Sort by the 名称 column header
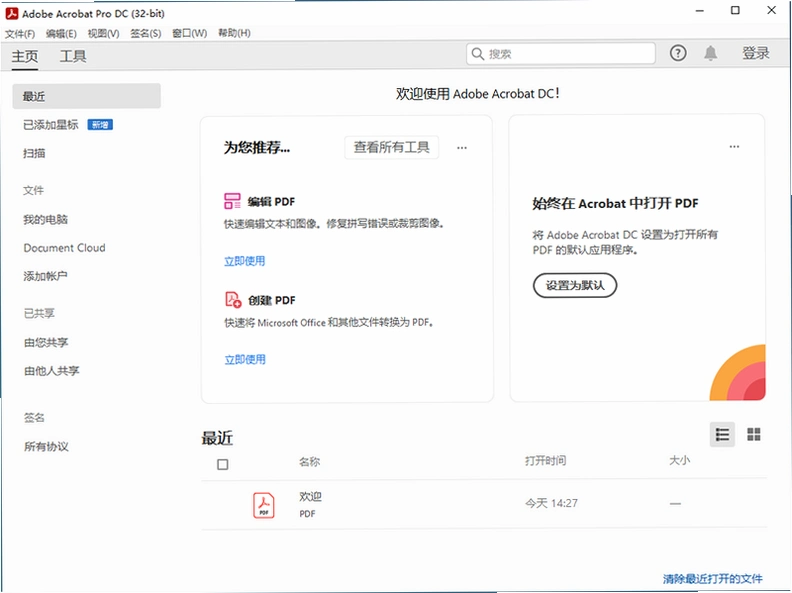The width and height of the screenshot is (792, 593). 310,462
